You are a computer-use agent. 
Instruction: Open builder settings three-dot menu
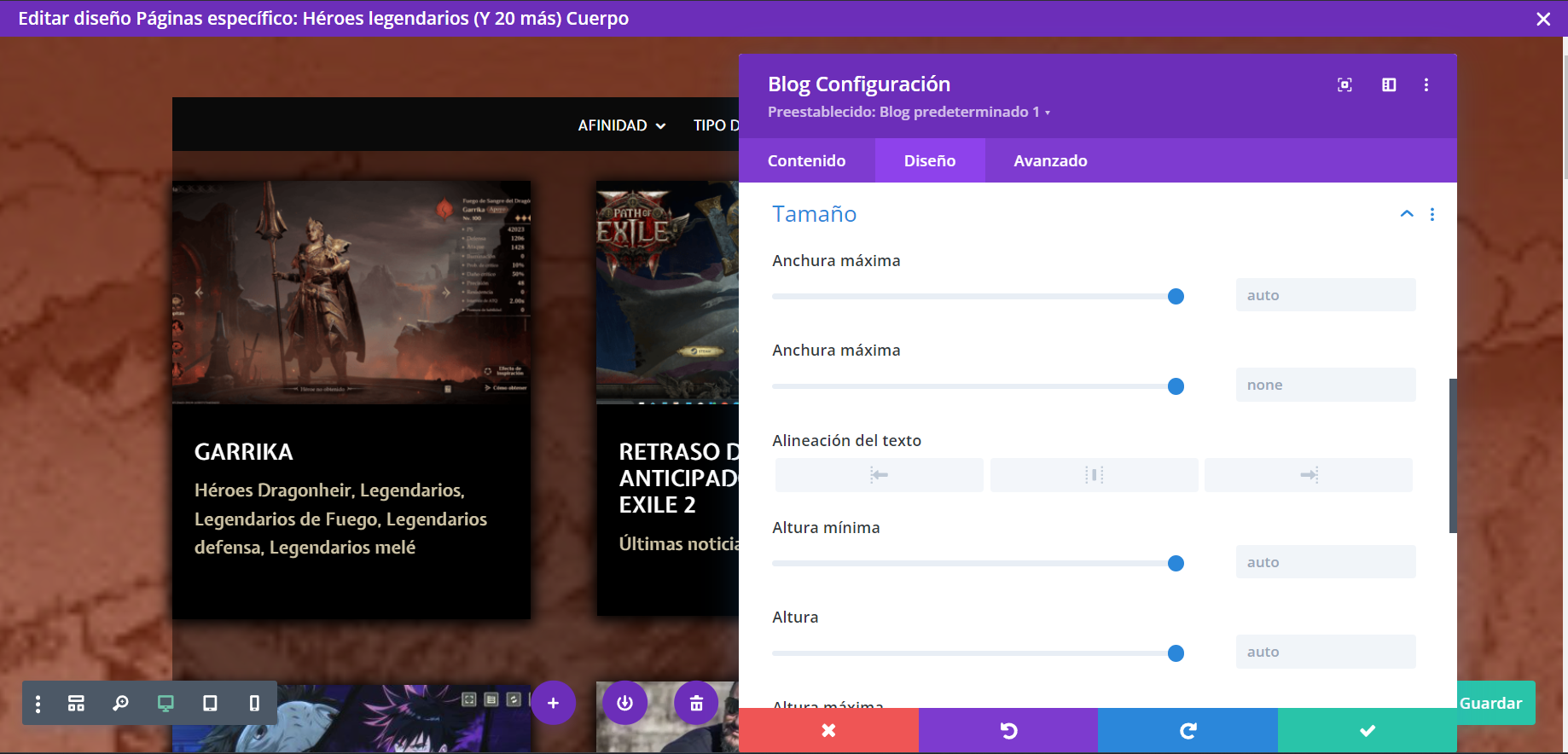click(x=38, y=703)
